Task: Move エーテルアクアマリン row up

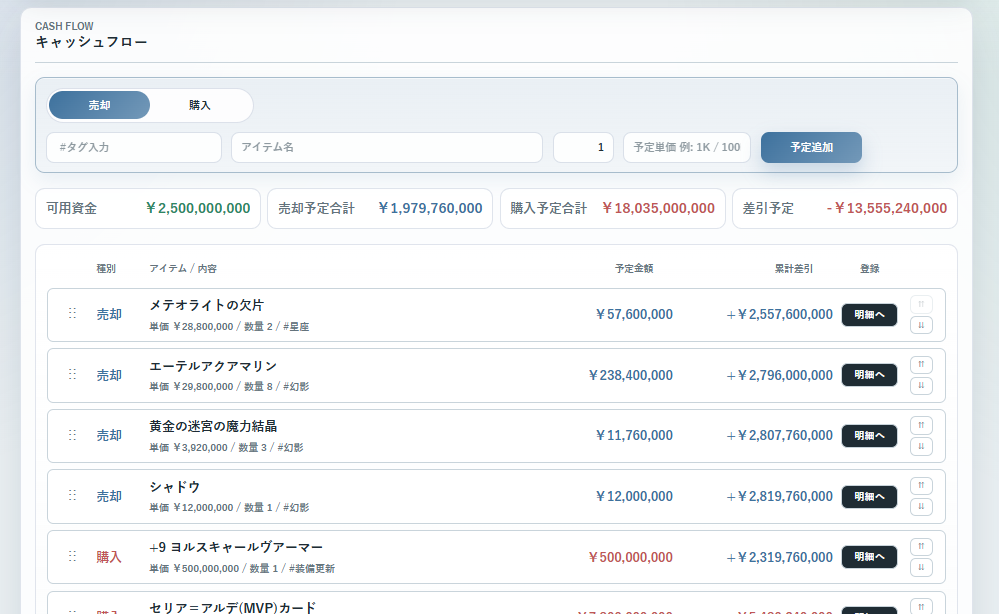Action: coord(921,364)
